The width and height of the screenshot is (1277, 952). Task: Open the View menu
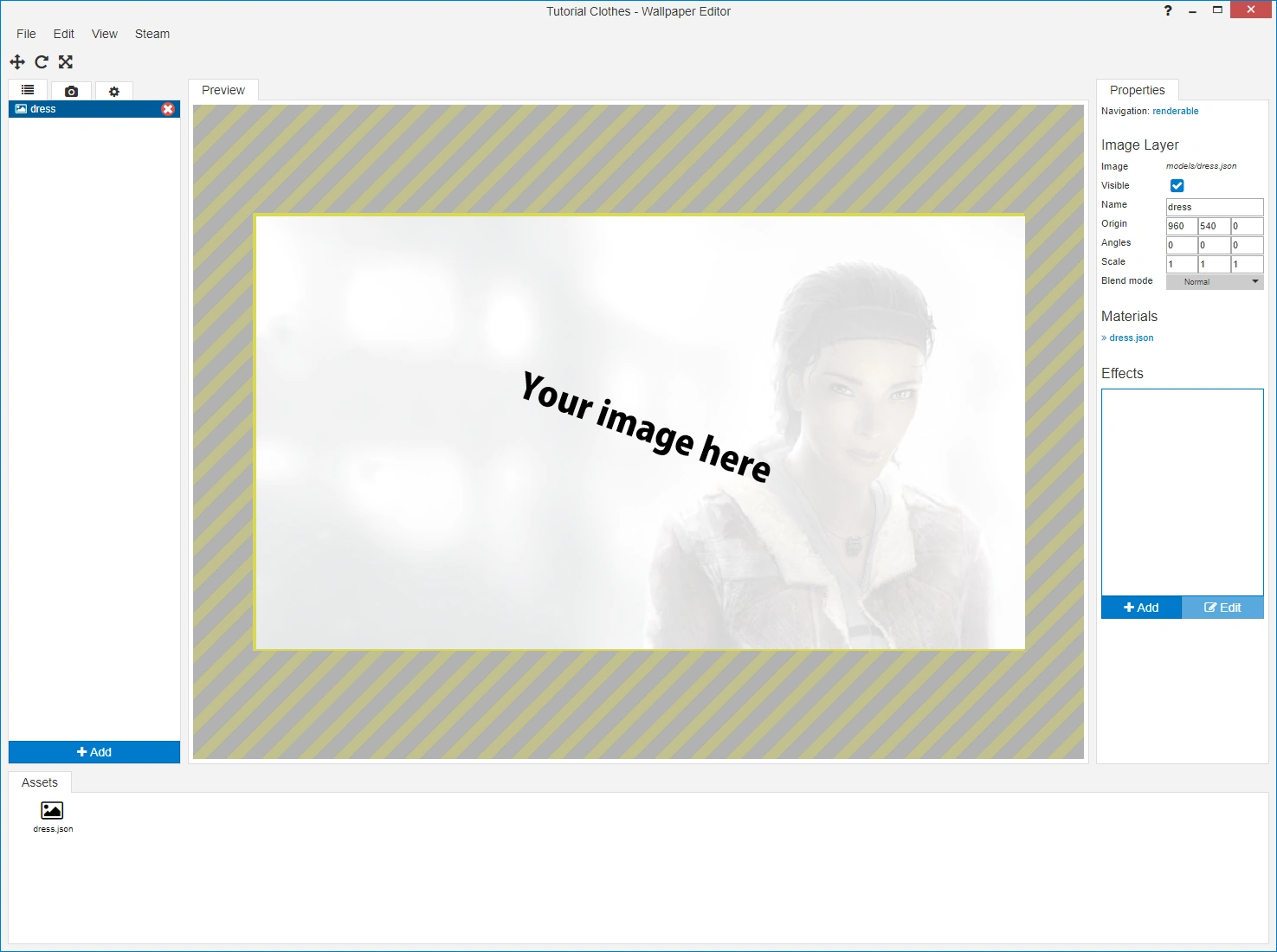point(105,34)
